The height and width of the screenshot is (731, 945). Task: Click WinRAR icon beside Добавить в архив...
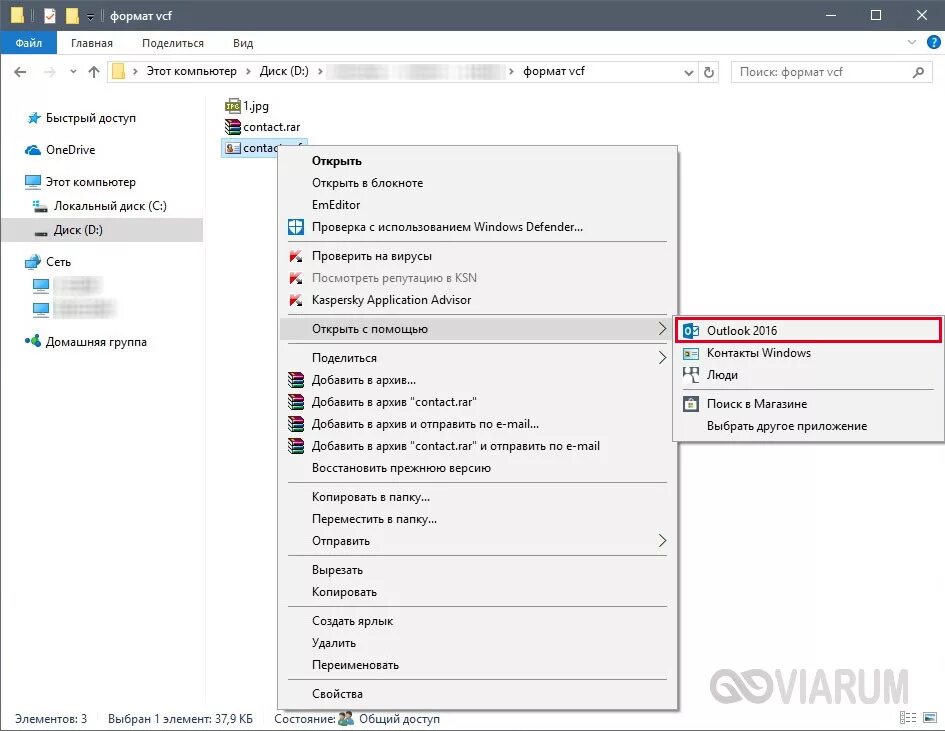point(296,380)
